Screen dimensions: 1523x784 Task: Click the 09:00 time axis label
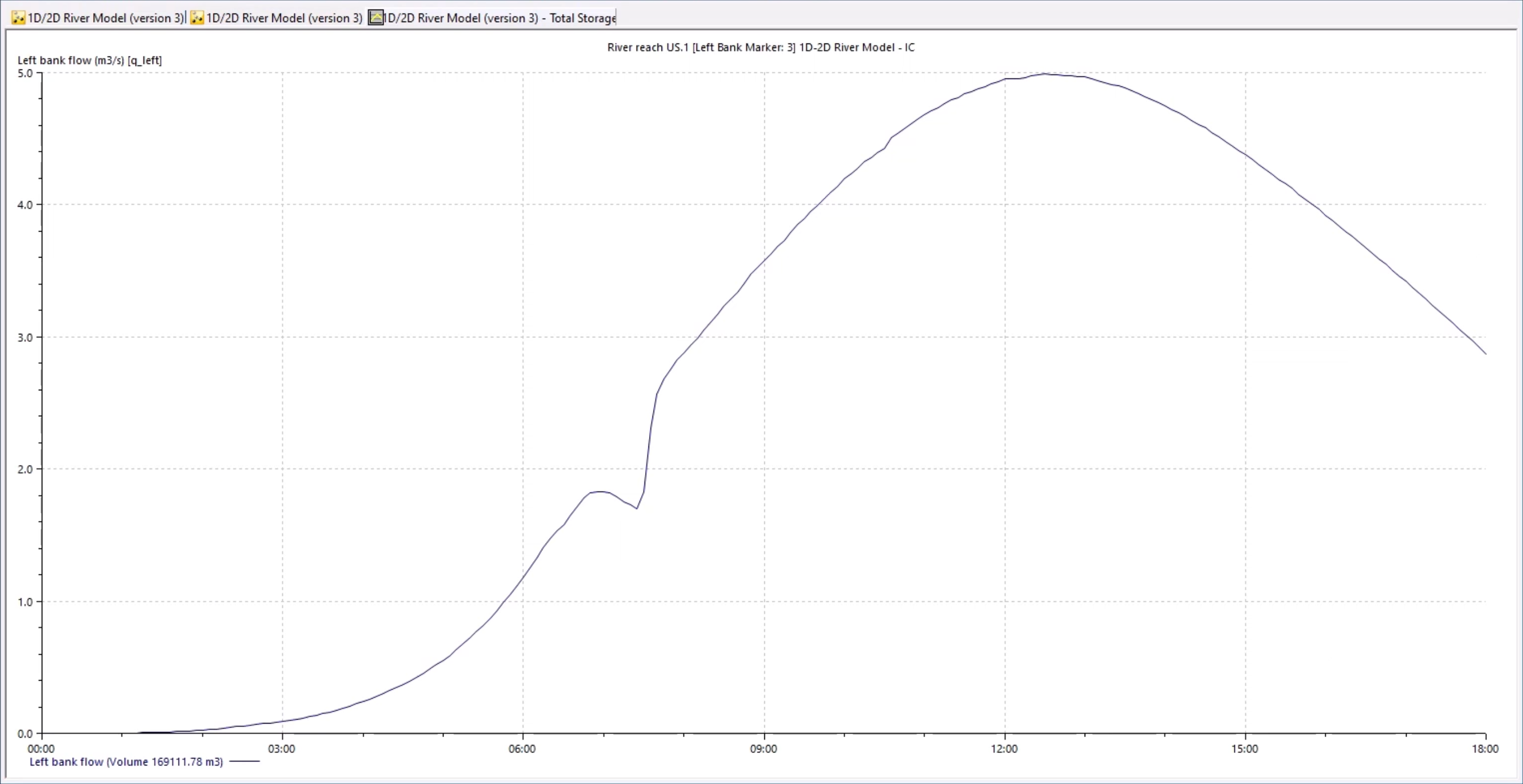763,748
